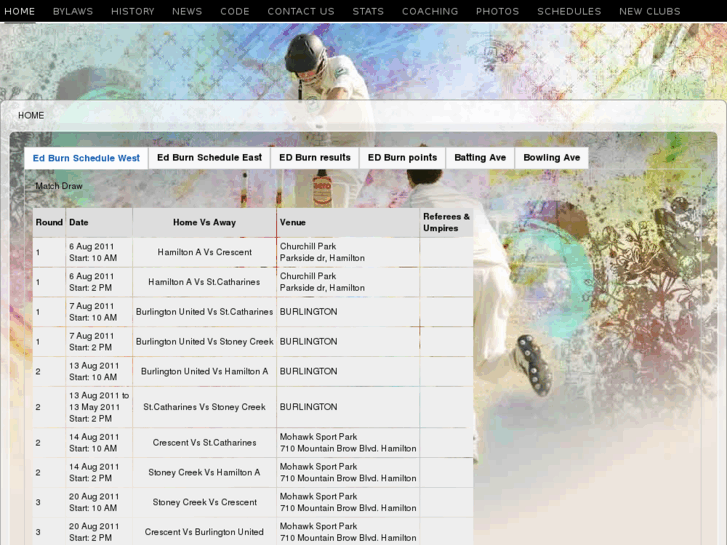The width and height of the screenshot is (727, 545).
Task: Click CONTACT US in the navigation bar
Action: 301,11
